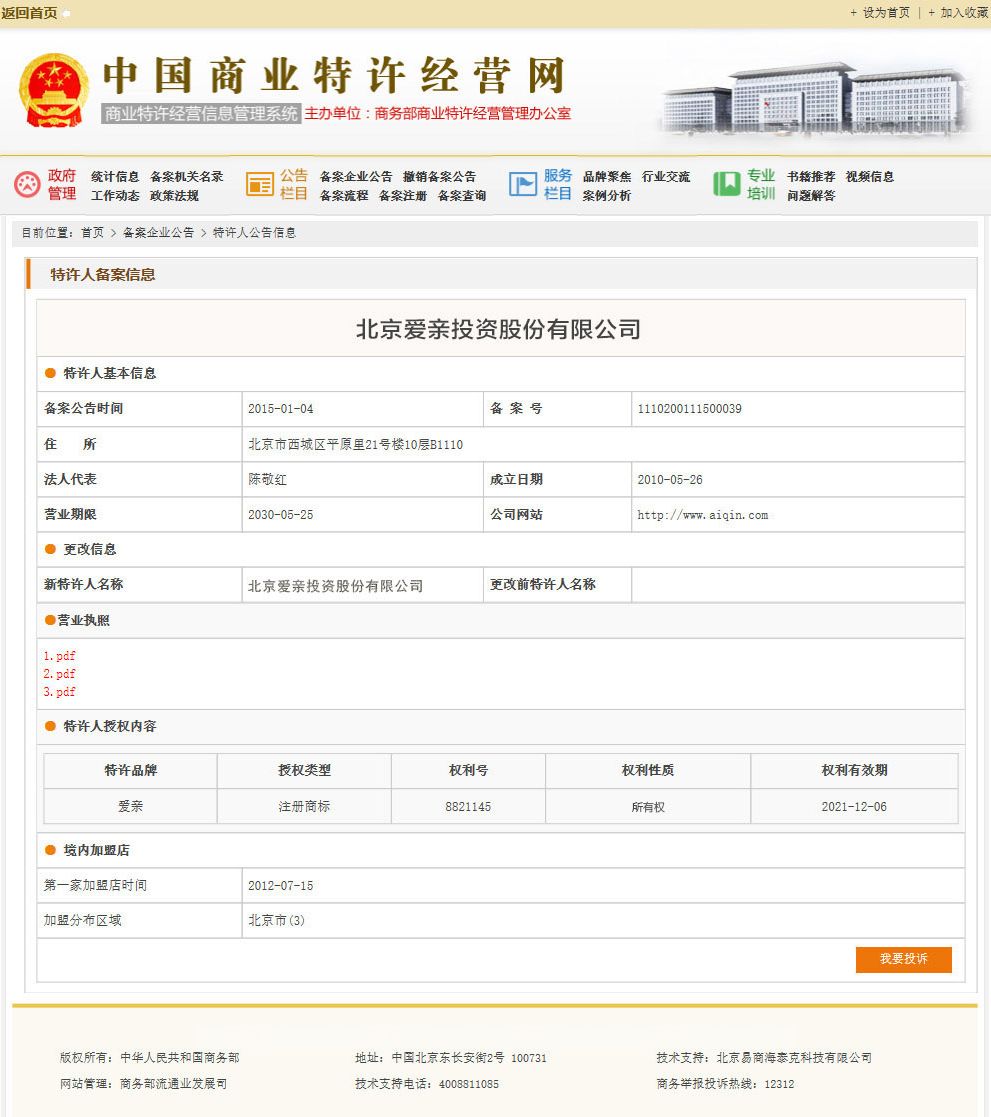This screenshot has height=1117, width=991.
Task: Select the establishment date 2010-05-26
Action: [x=670, y=479]
